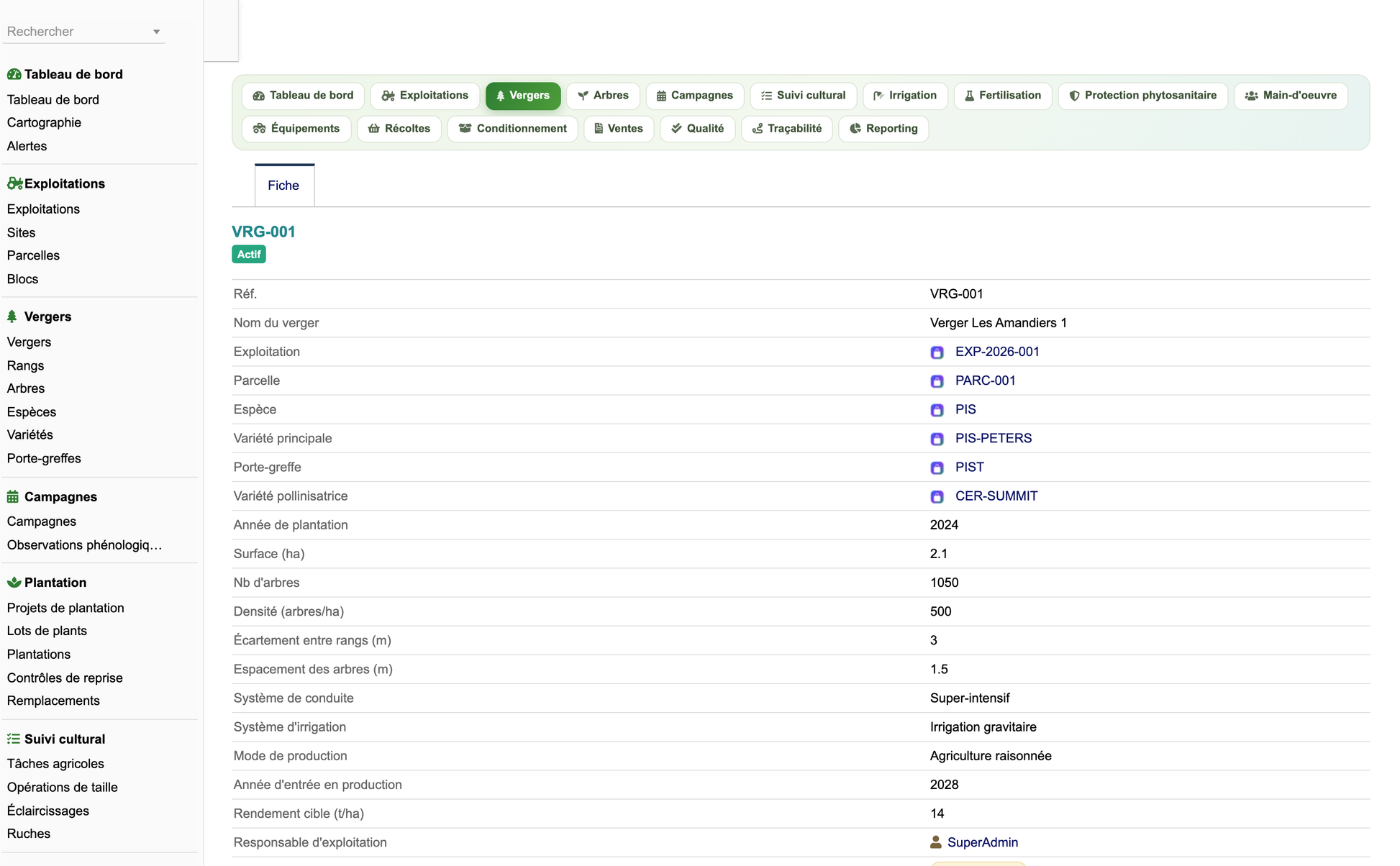Viewport: 1400px width, 866px height.
Task: Click the tractor icon beside Exploitations sidebar heading
Action: point(14,183)
